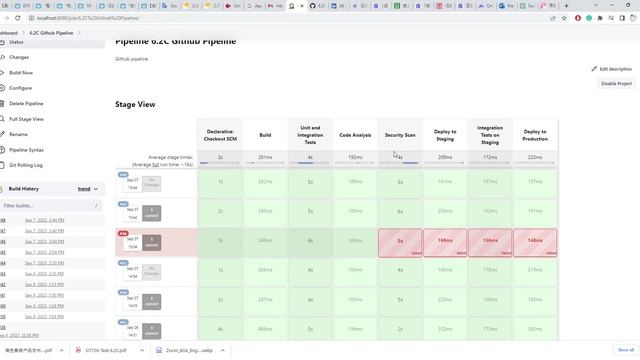Click the Full Stage View magnifier icon
This screenshot has width=640, height=360.
coord(2,119)
